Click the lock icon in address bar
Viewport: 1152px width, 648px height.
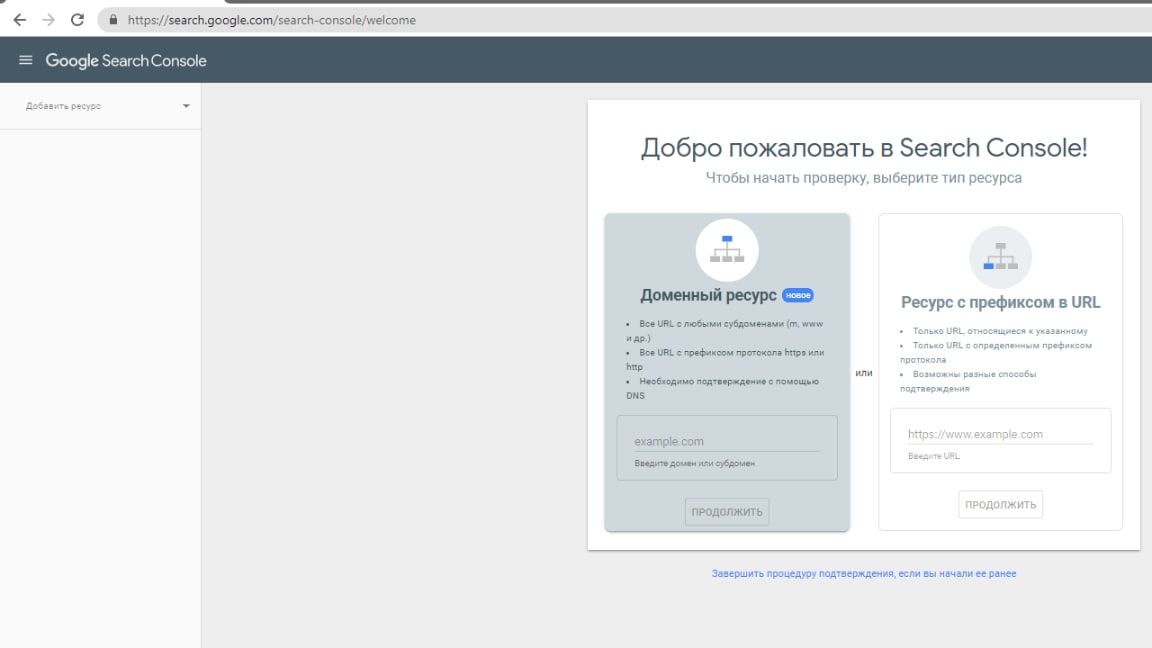coord(113,20)
